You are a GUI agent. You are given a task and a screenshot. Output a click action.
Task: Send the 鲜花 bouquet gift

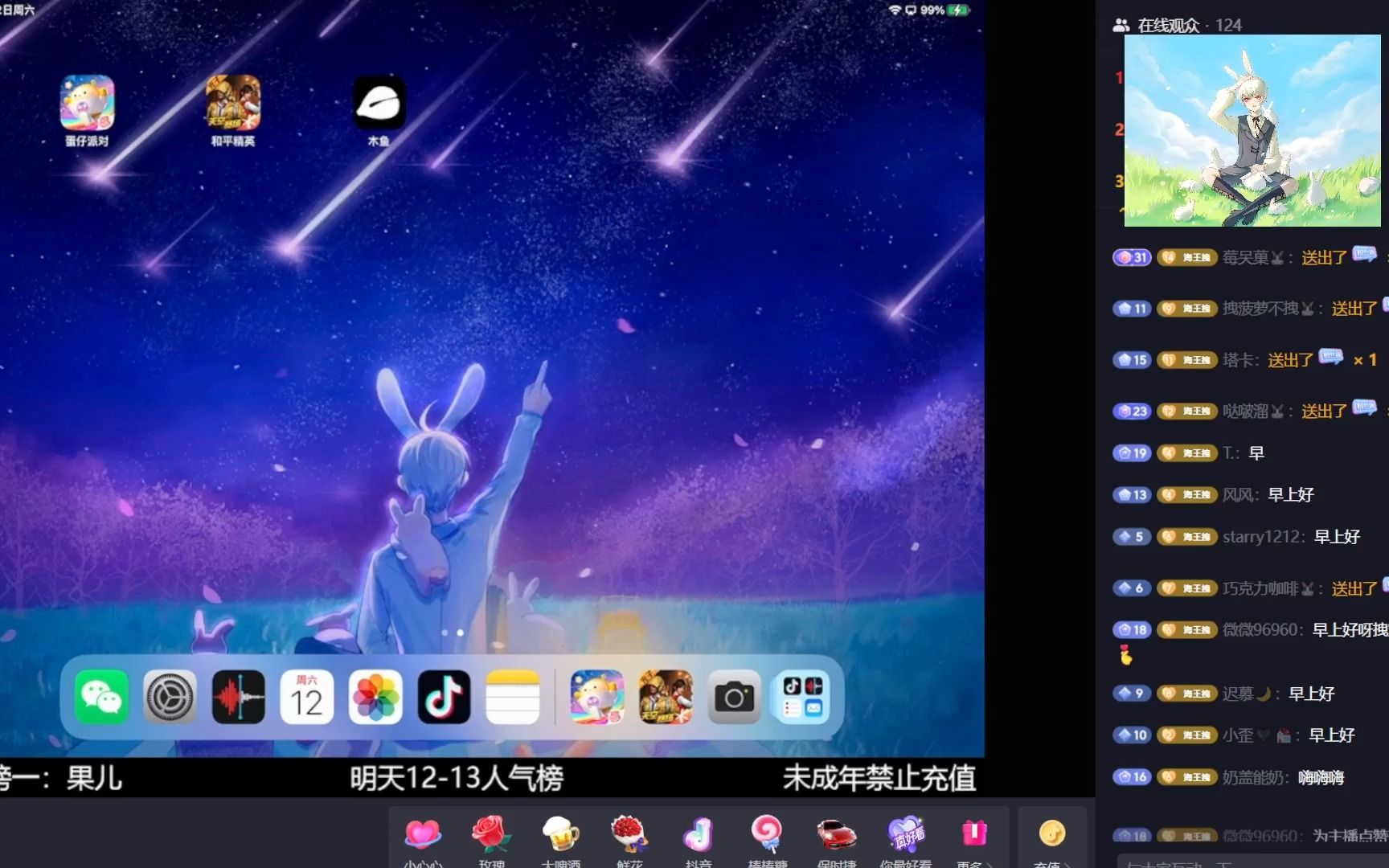pos(629,836)
